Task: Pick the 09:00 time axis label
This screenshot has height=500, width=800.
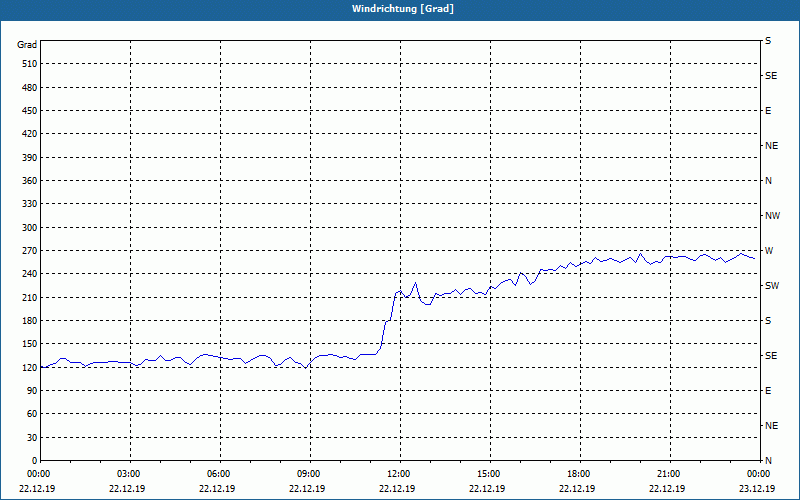Action: point(308,474)
